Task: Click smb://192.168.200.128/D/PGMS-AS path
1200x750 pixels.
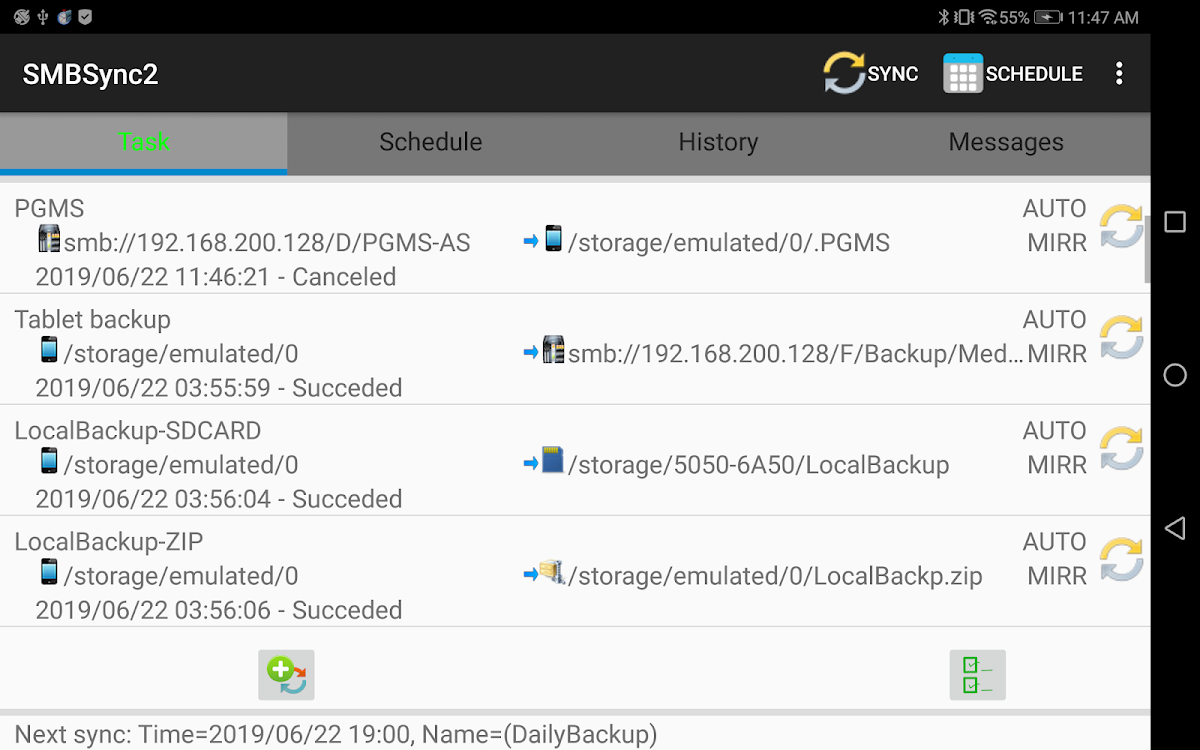Action: coord(267,242)
